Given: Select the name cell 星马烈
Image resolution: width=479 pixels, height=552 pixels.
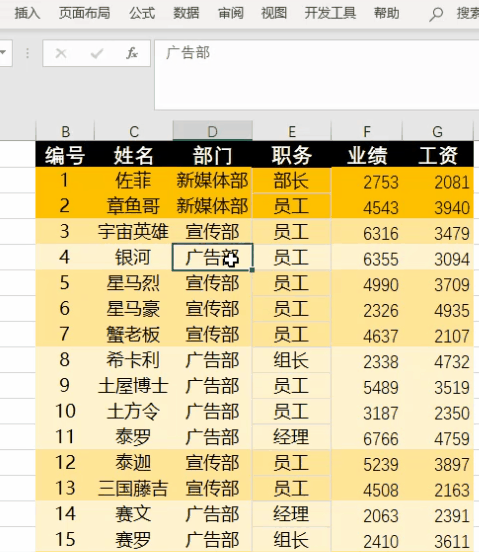Looking at the screenshot, I should pyautogui.click(x=134, y=283).
